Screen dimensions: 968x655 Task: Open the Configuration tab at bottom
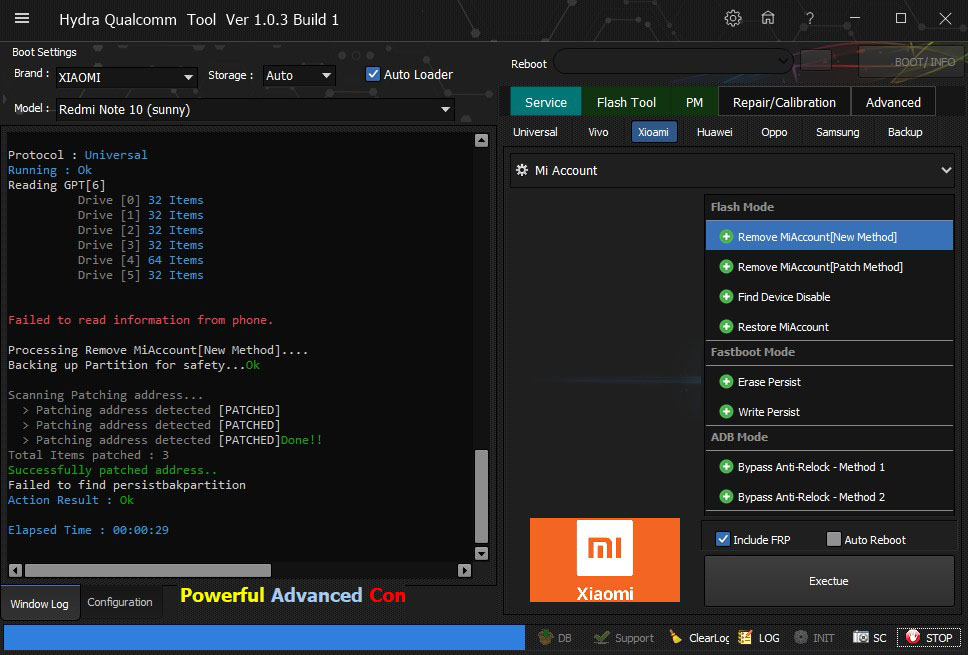(120, 602)
